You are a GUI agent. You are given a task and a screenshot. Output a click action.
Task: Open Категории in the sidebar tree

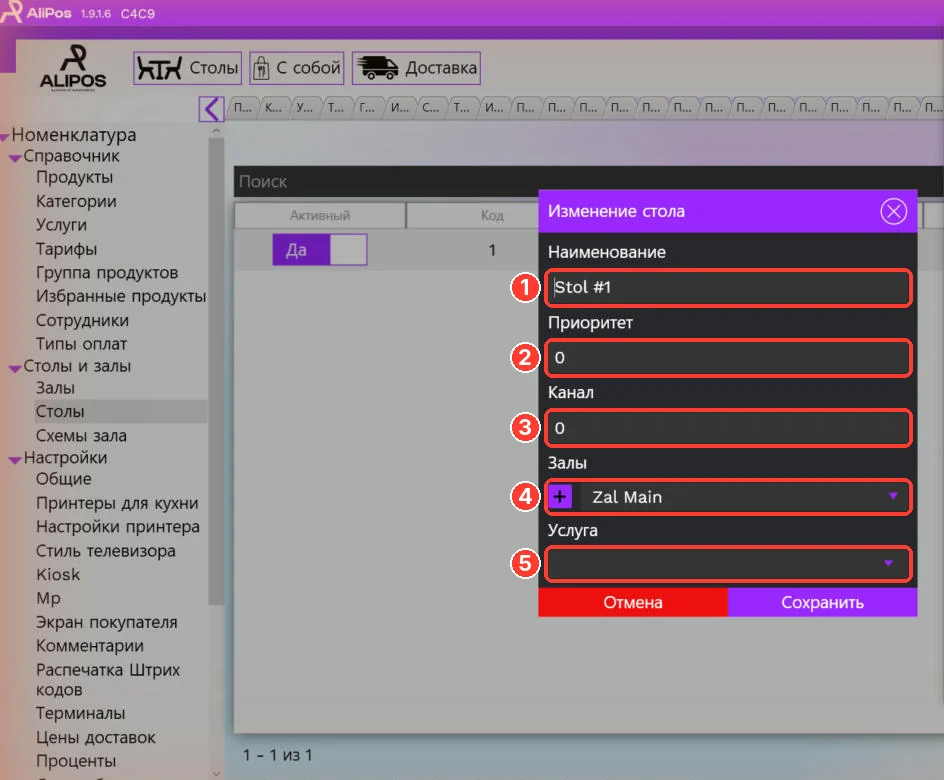(x=76, y=202)
